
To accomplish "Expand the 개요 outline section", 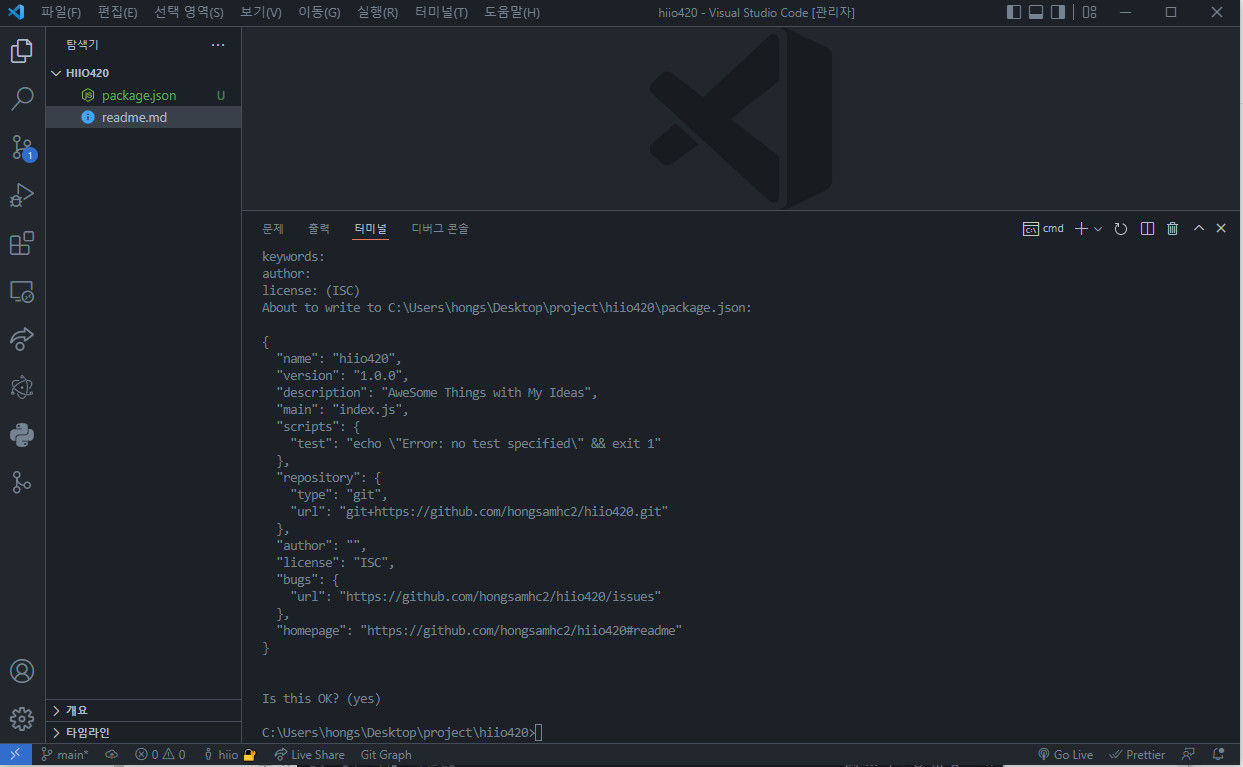I will pyautogui.click(x=143, y=710).
